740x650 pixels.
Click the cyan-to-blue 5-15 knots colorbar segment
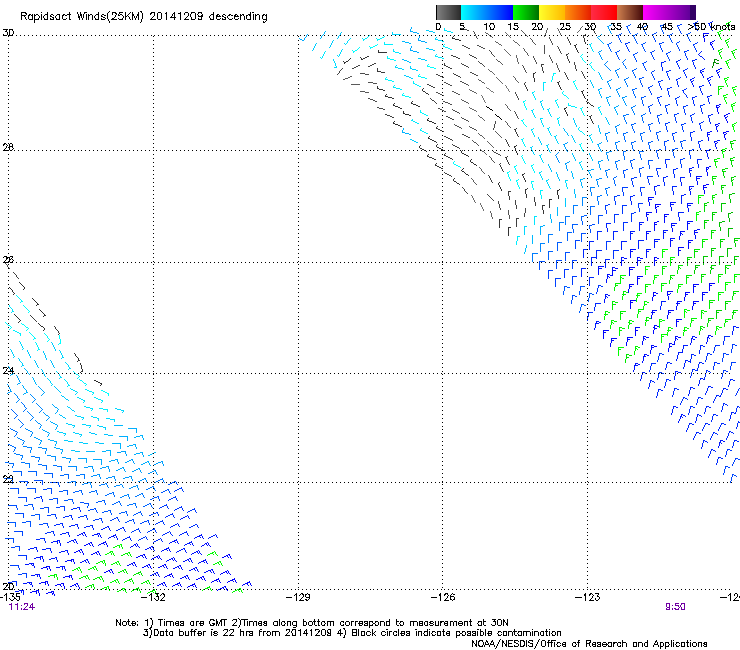coord(487,12)
